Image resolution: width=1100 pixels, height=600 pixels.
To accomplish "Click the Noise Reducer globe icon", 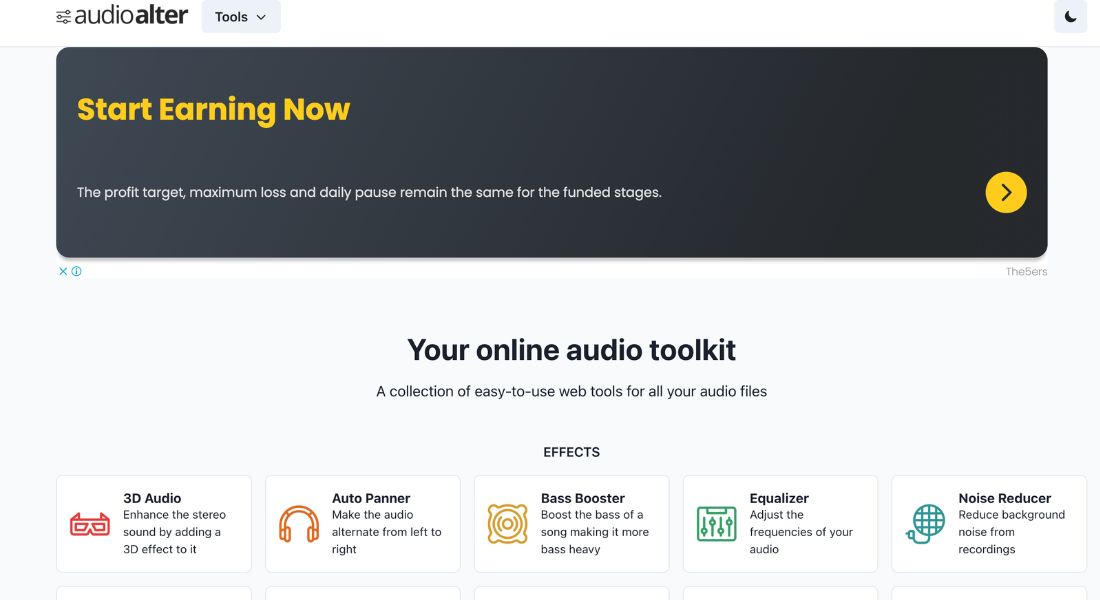I will point(925,523).
